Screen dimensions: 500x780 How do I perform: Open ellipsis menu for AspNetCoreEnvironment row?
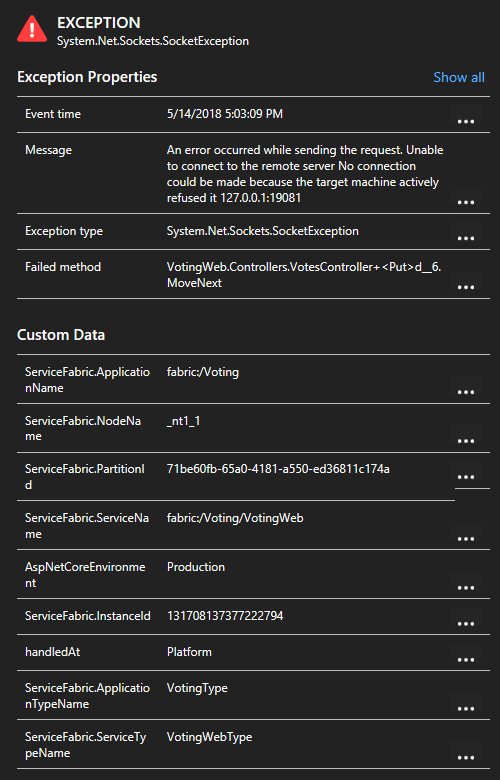pyautogui.click(x=466, y=587)
